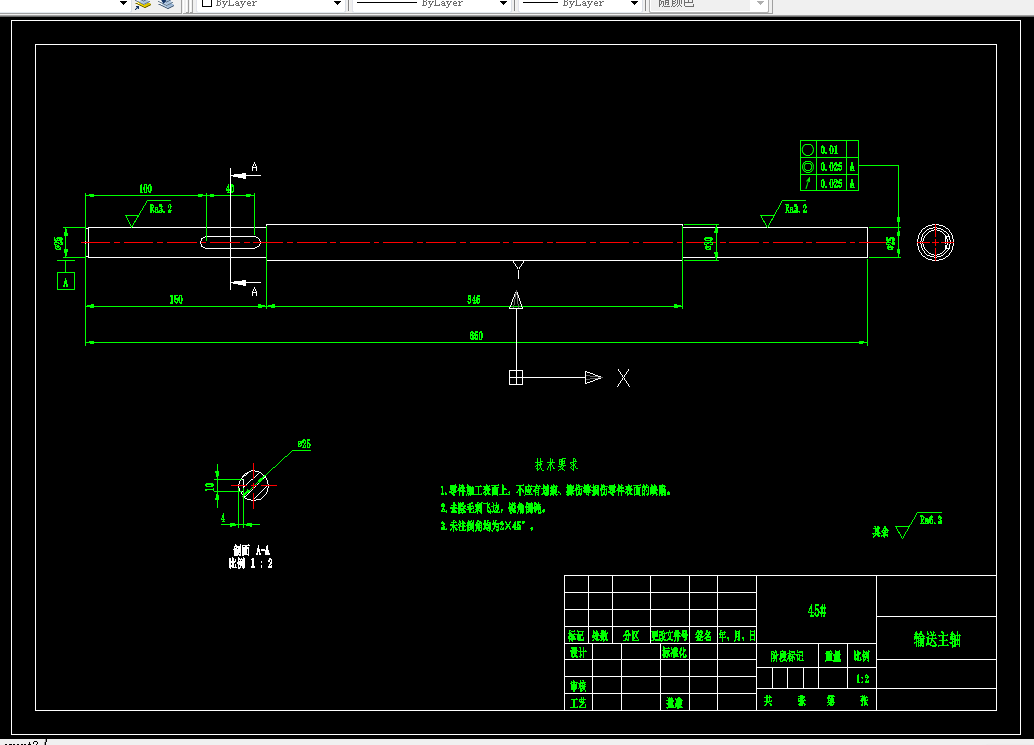Image resolution: width=1034 pixels, height=745 pixels.
Task: Select the datum A box under the shaft end
Action: point(65,282)
